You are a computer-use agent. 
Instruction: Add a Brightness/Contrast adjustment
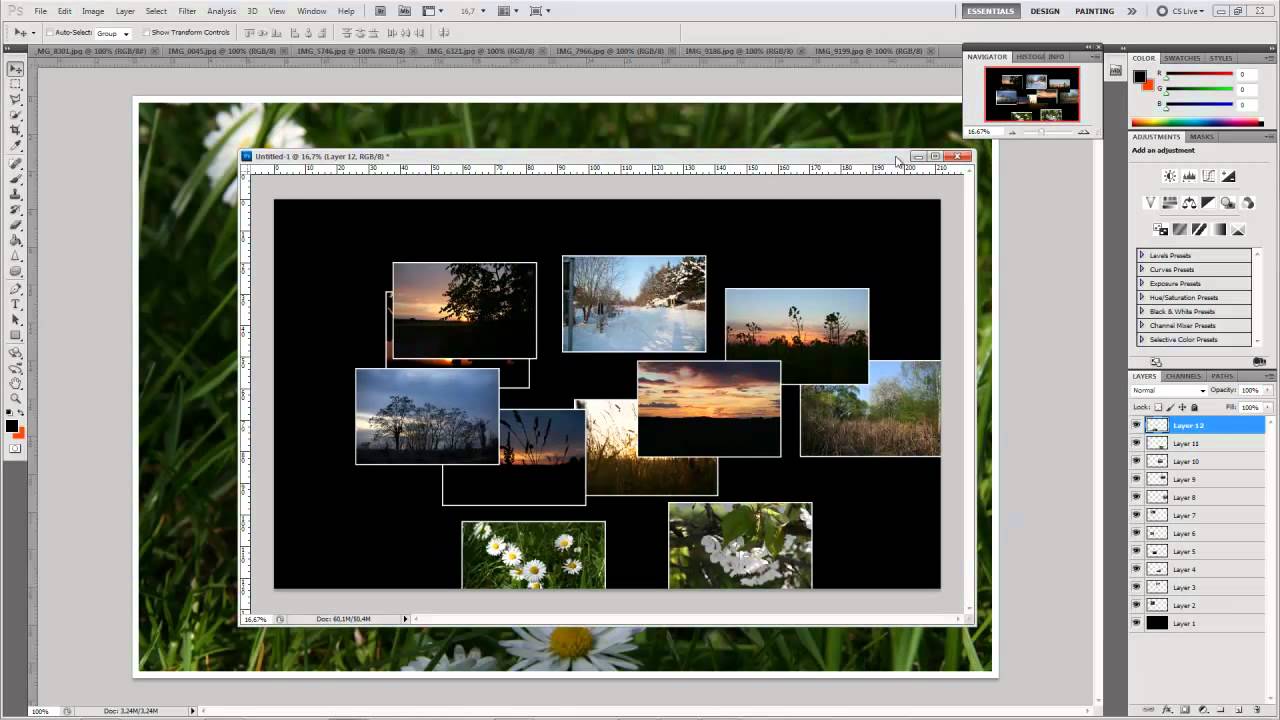pos(1169,176)
